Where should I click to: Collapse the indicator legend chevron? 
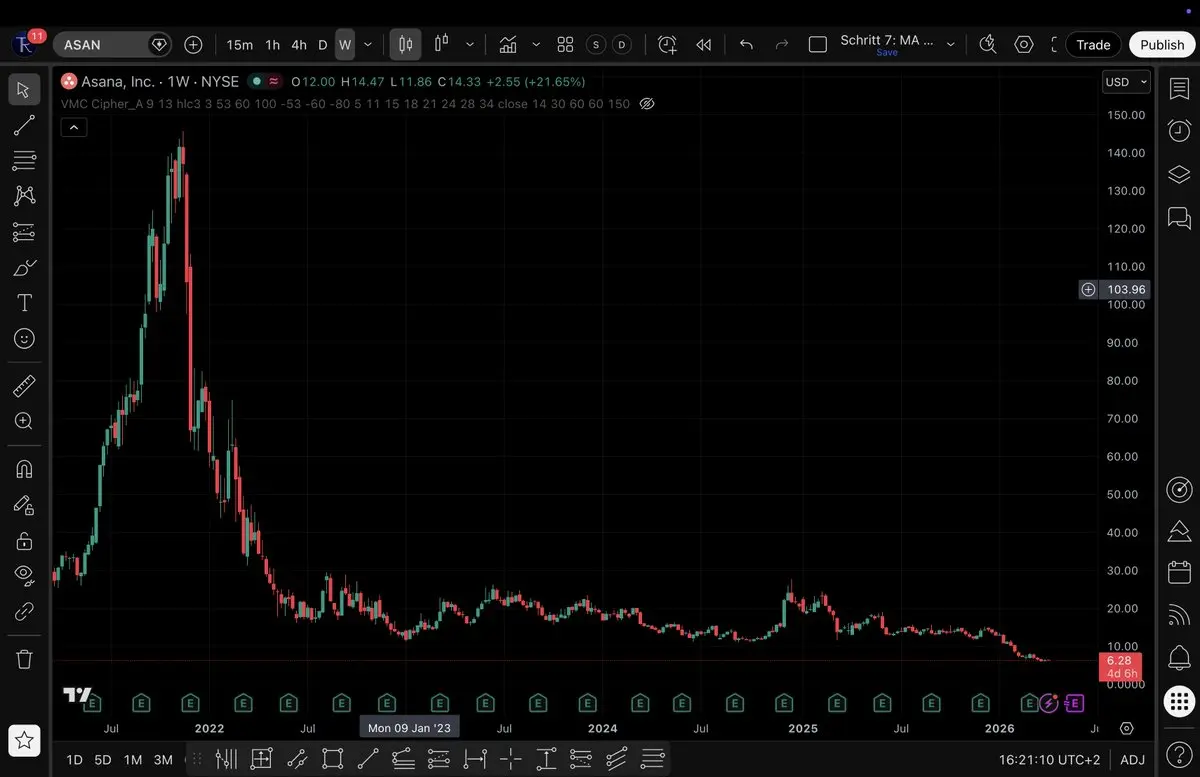74,127
